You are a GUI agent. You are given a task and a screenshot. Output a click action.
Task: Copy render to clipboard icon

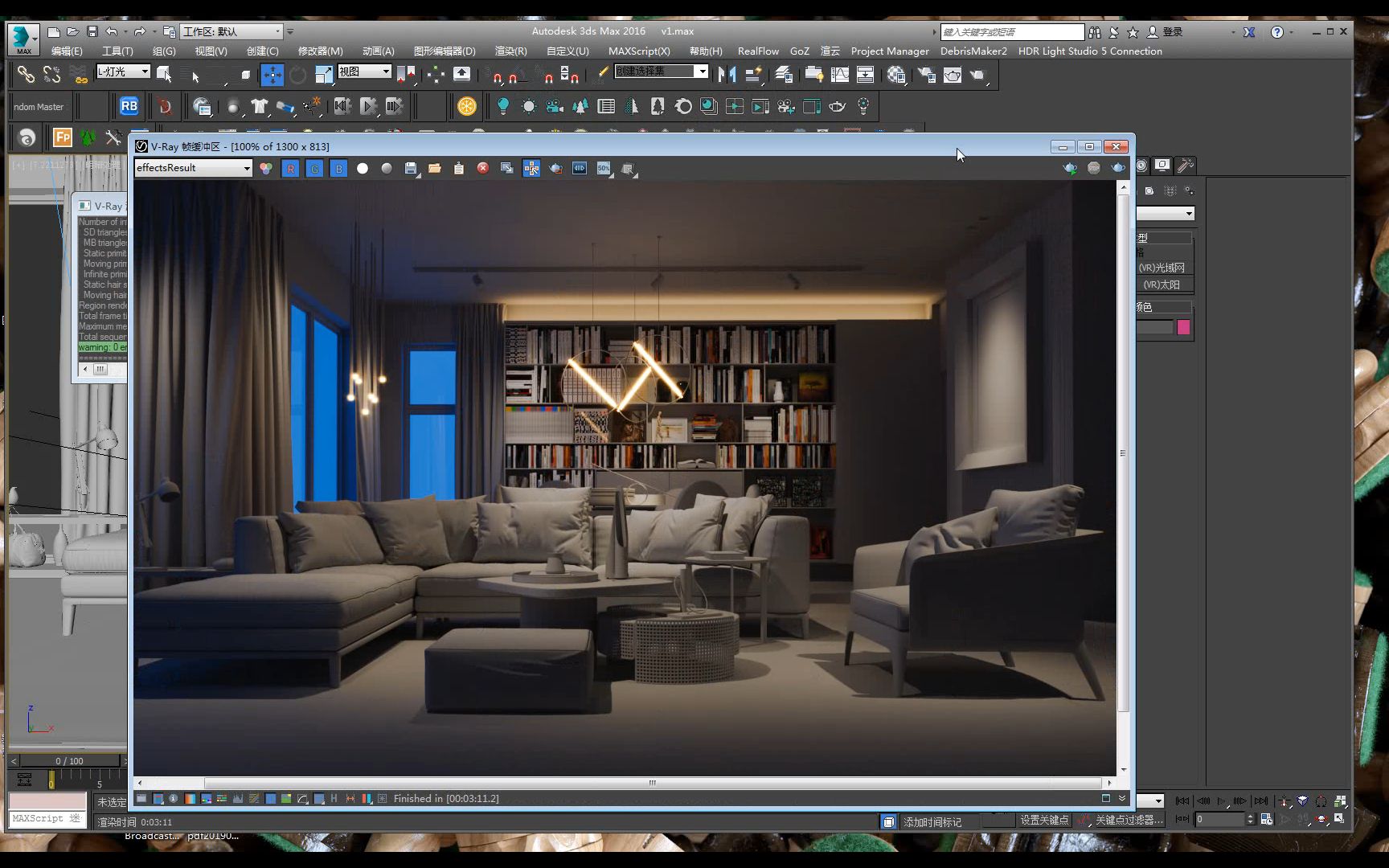[x=459, y=169]
